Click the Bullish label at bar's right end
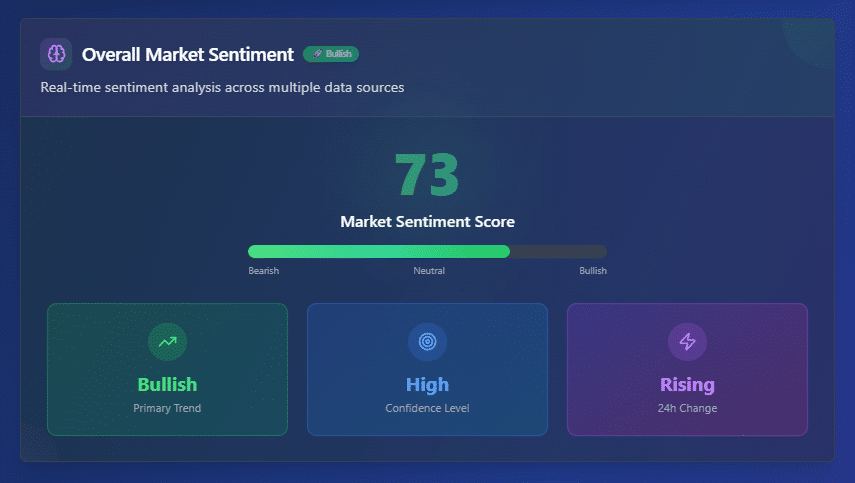855x483 pixels. click(592, 271)
